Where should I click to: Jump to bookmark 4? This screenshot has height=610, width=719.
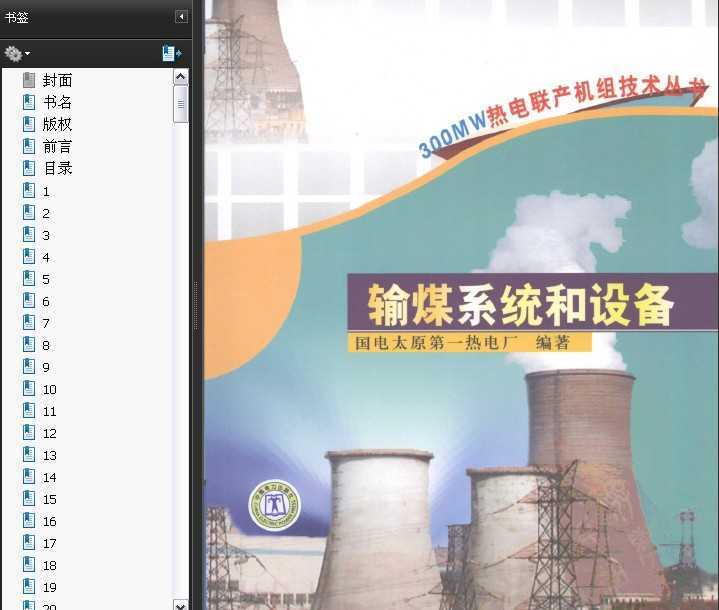click(46, 257)
